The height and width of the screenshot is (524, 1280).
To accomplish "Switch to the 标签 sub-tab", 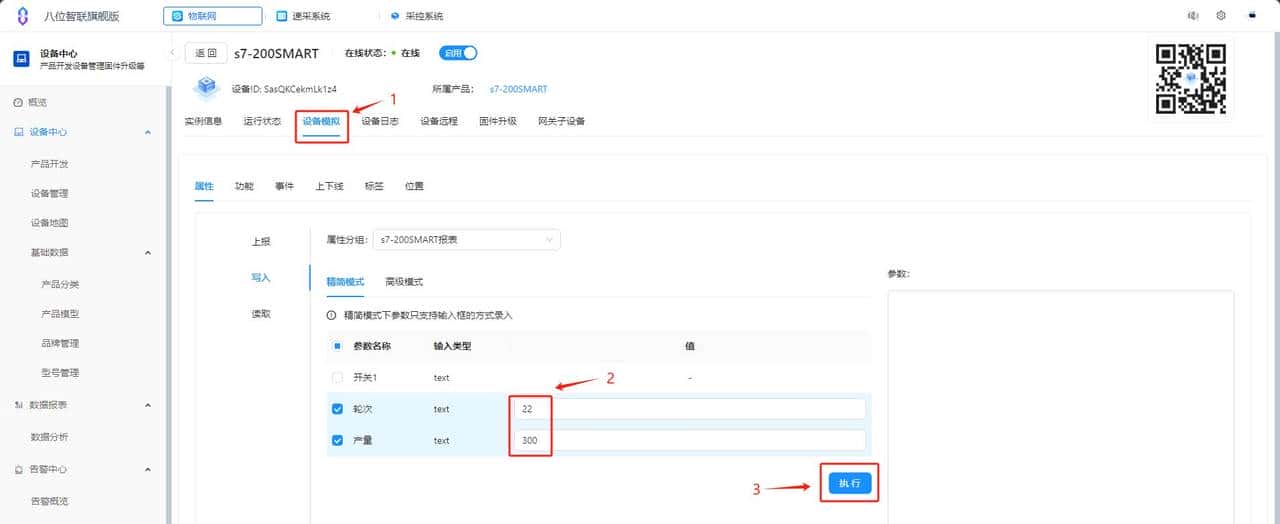I will (374, 186).
